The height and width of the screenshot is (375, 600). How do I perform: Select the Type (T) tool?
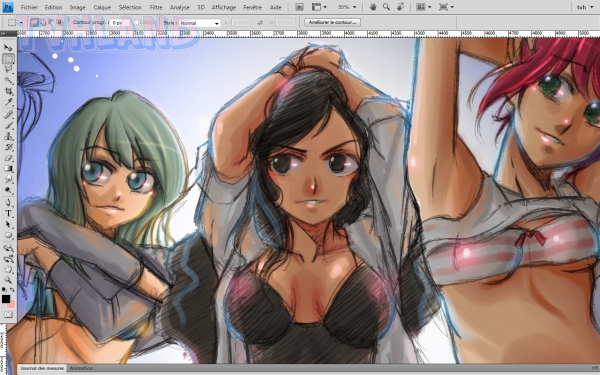click(8, 214)
